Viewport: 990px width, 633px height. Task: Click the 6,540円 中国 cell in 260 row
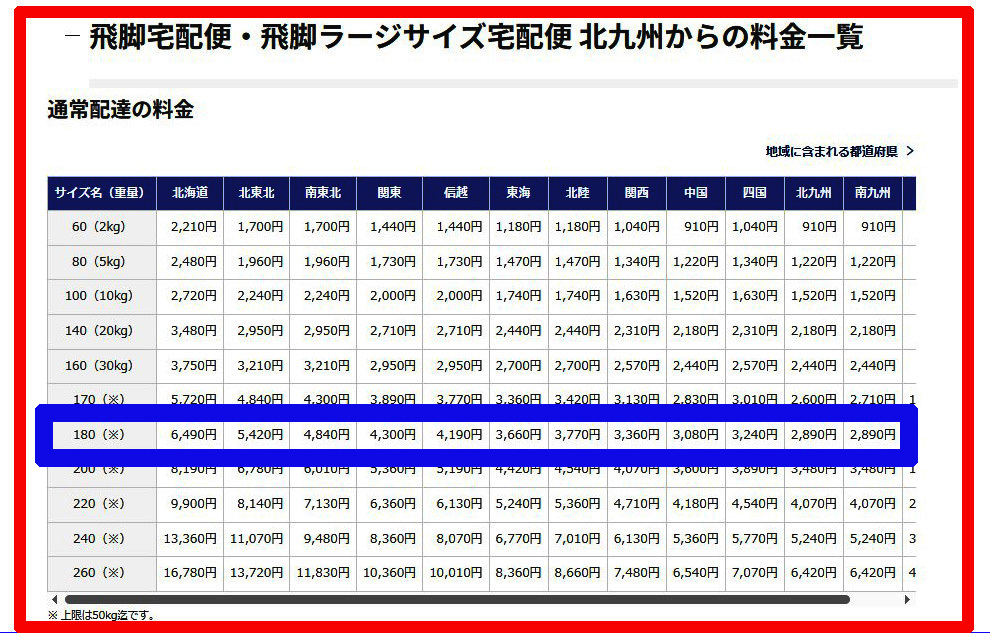(696, 573)
